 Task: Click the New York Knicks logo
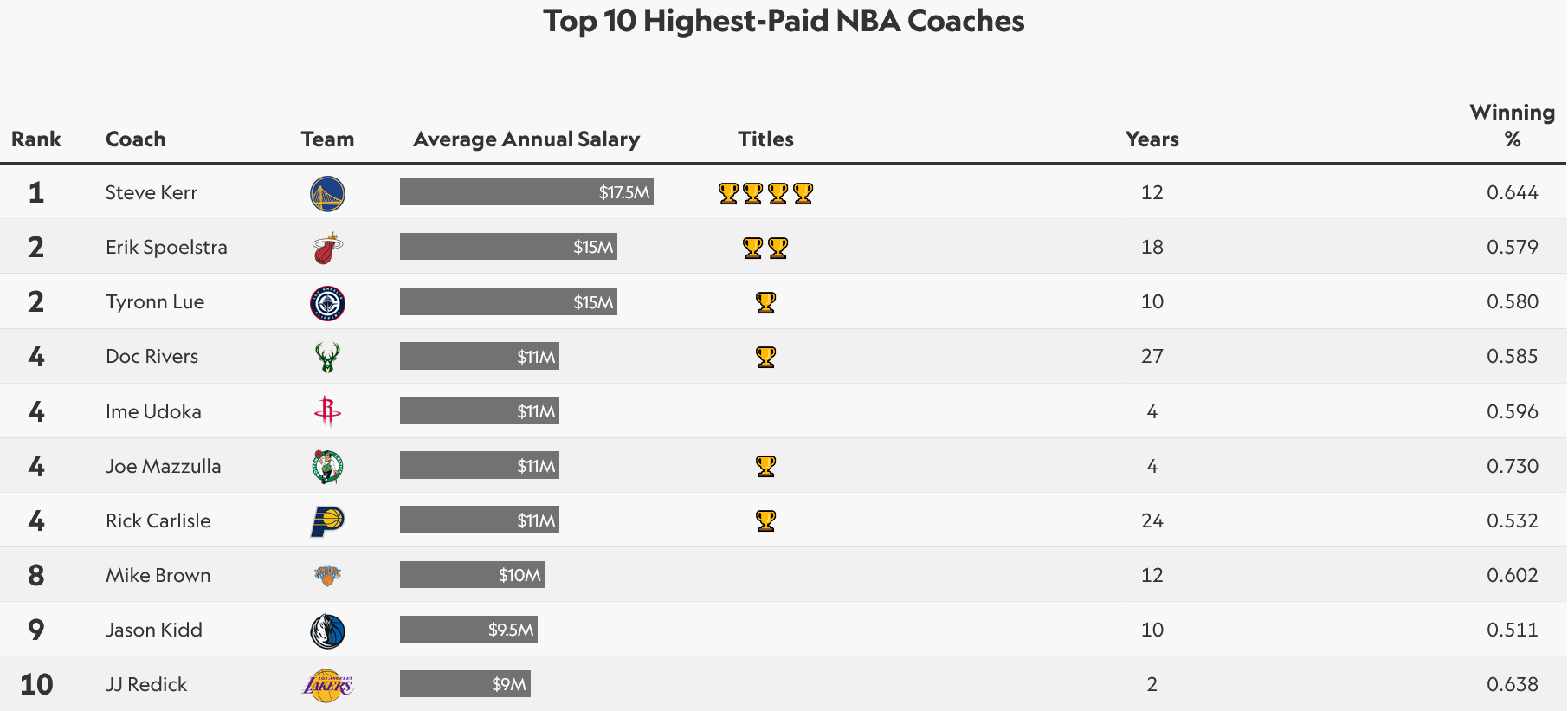point(327,575)
